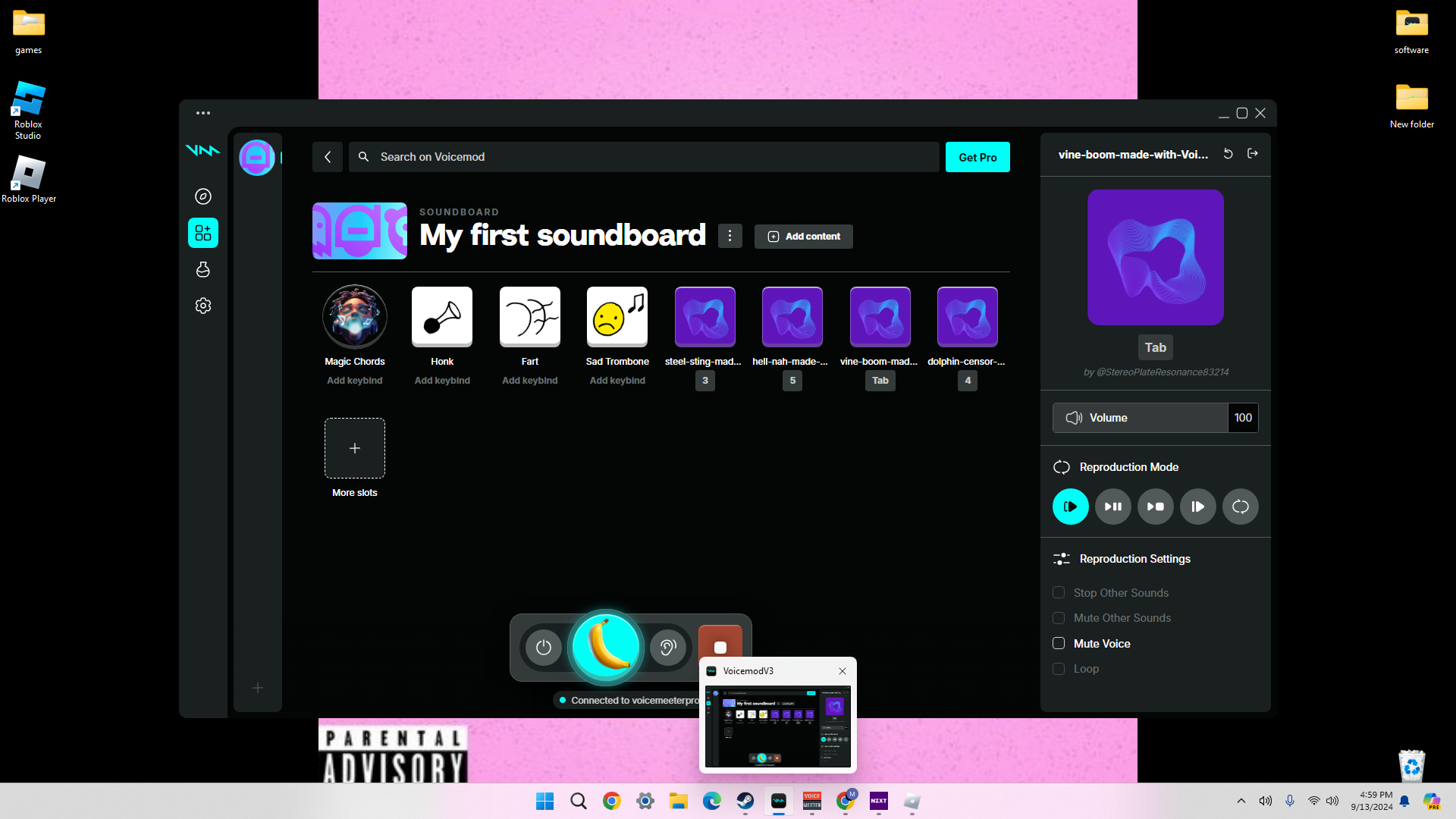Click the banana voice button
The width and height of the screenshot is (1456, 819).
606,648
